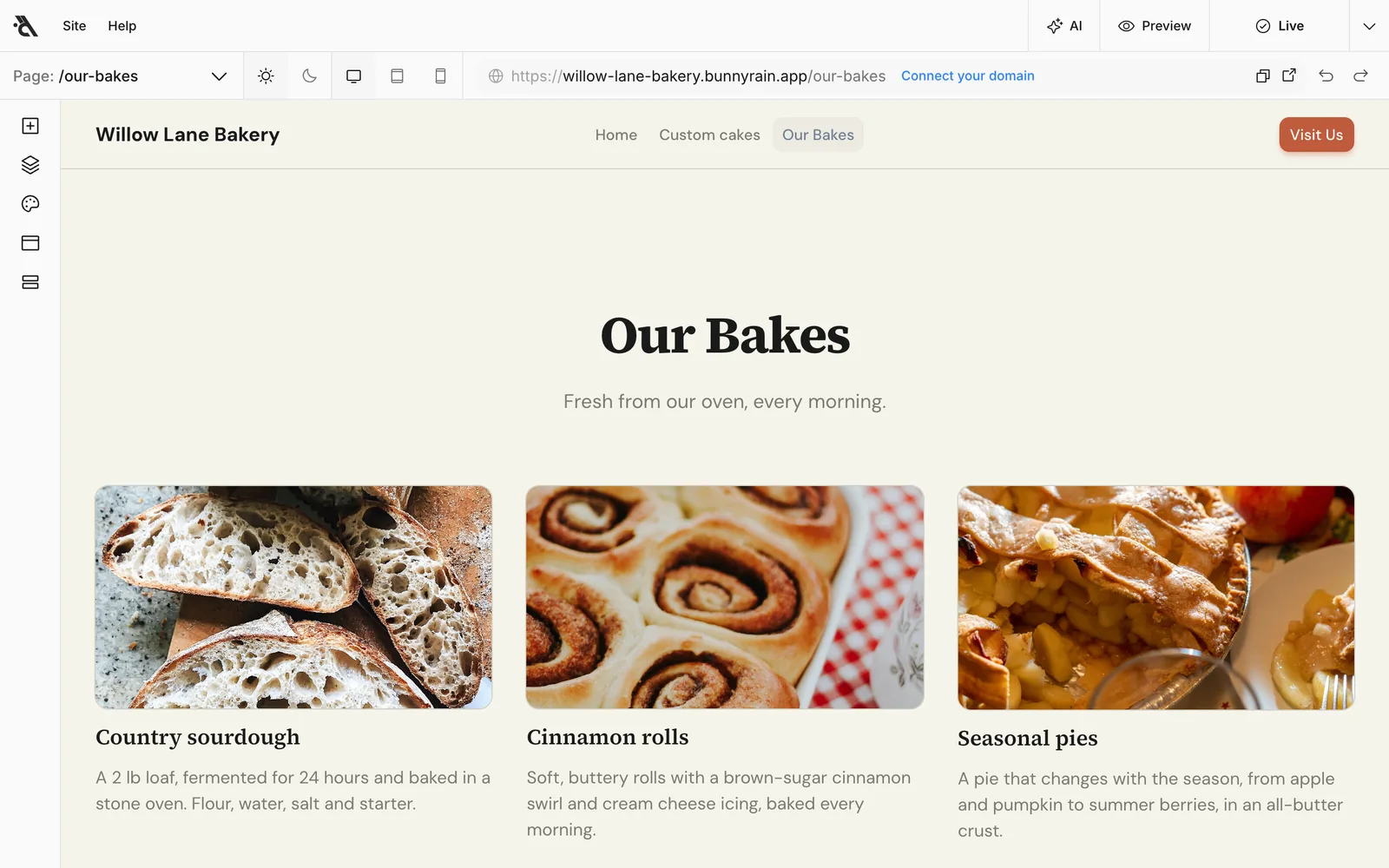Select desktop viewport icon
Screen dimensions: 1389x868
[x=353, y=76]
